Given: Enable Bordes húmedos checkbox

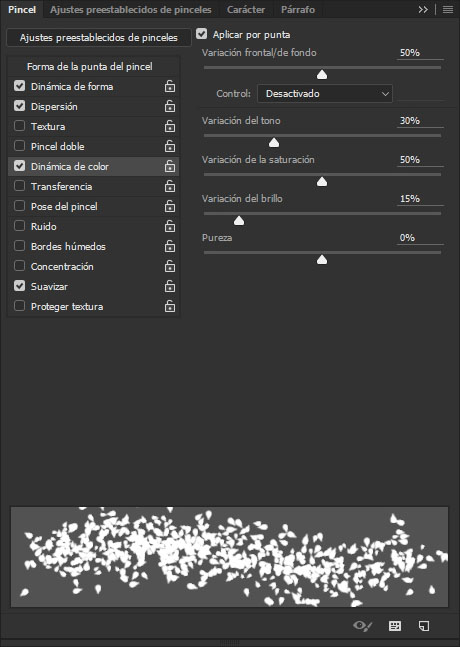Looking at the screenshot, I should pyautogui.click(x=19, y=246).
